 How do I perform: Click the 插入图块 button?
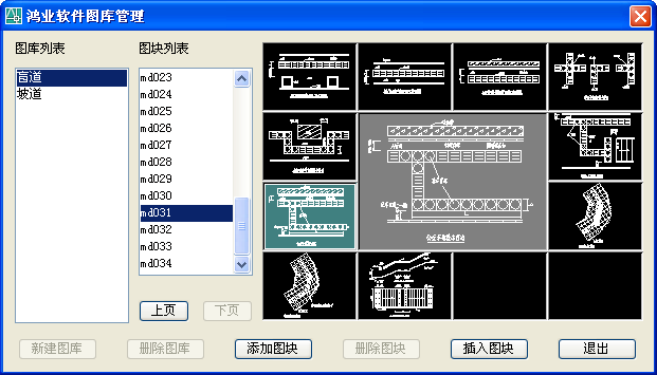(489, 349)
